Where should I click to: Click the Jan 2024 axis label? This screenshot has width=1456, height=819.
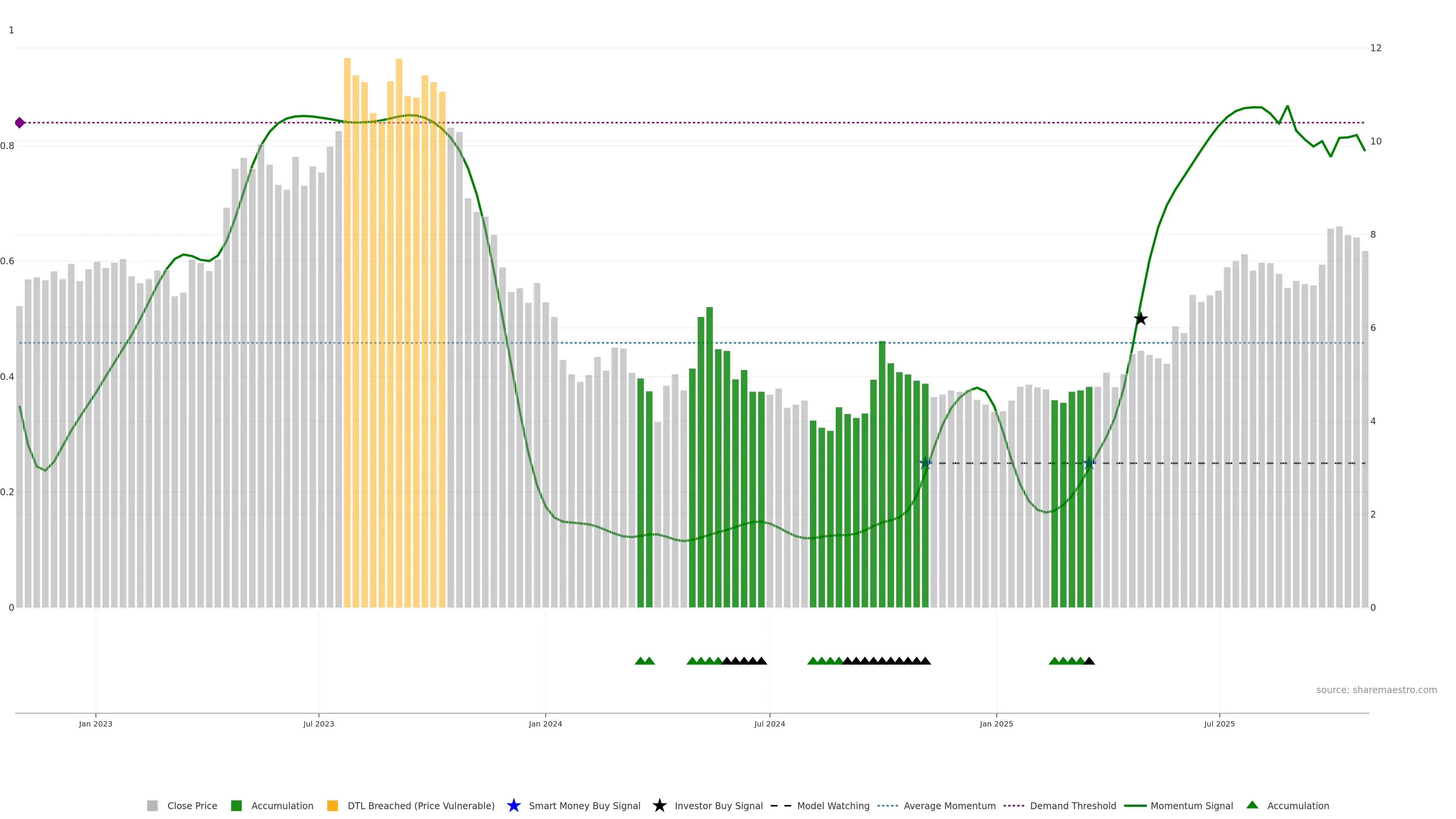545,723
